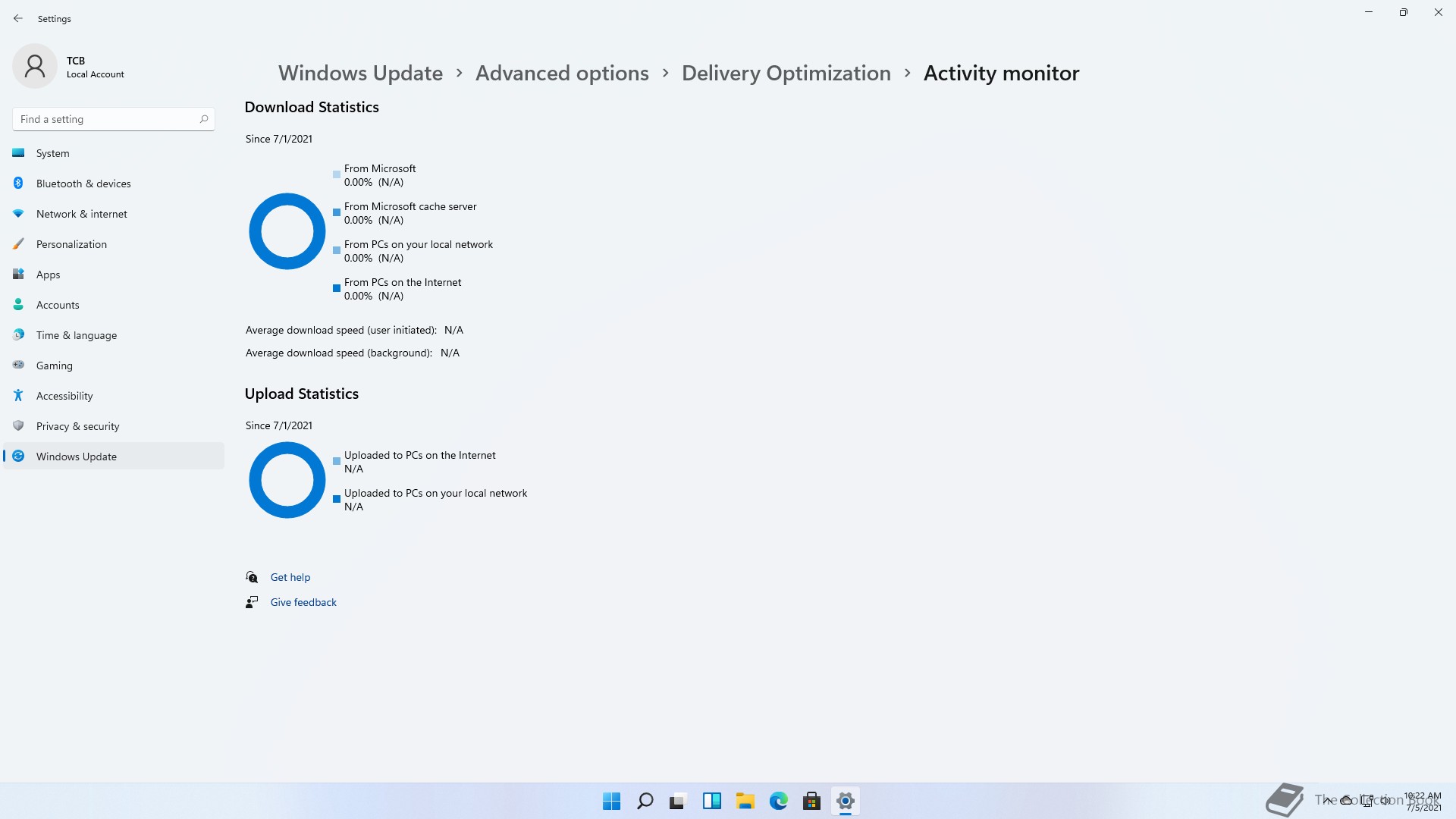Viewport: 1456px width, 819px height.
Task: Open System settings
Action: 114,153
